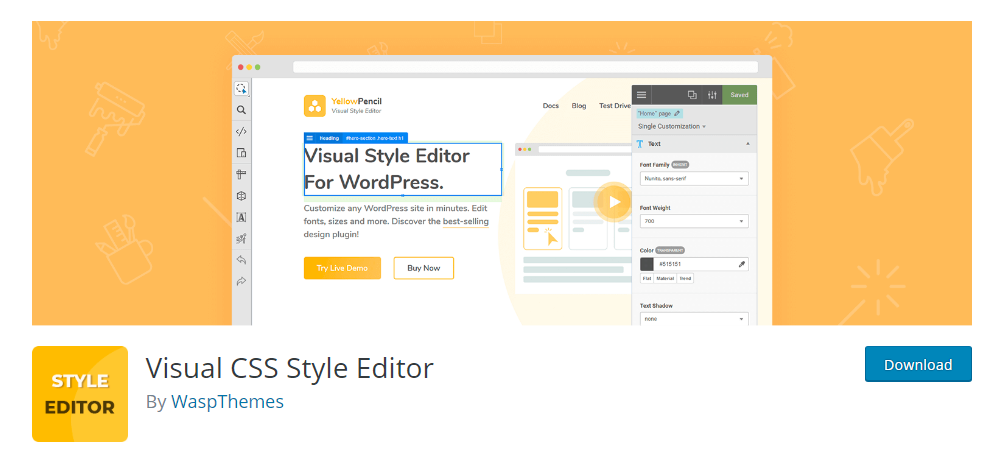
Task: Open the Text Shadow dropdown
Action: point(694,318)
